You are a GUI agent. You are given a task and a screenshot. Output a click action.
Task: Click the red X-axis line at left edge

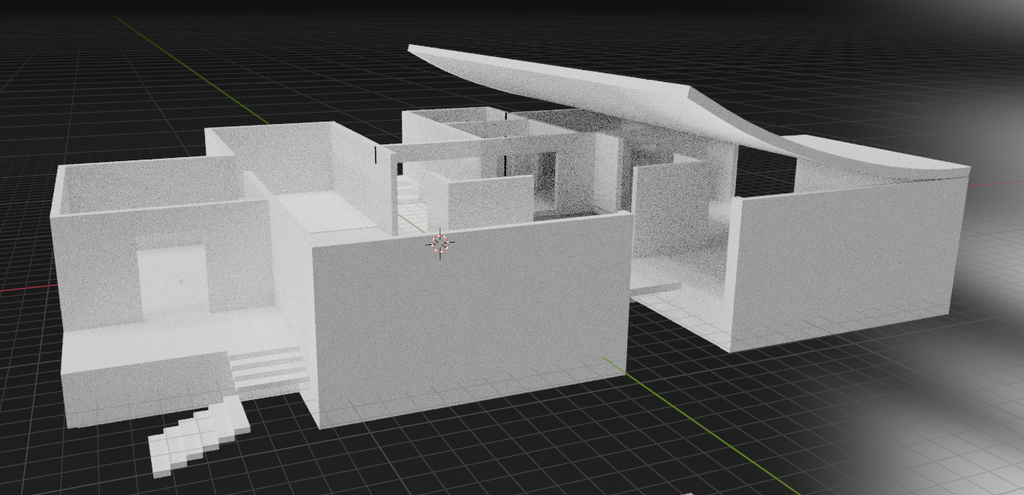[25, 289]
